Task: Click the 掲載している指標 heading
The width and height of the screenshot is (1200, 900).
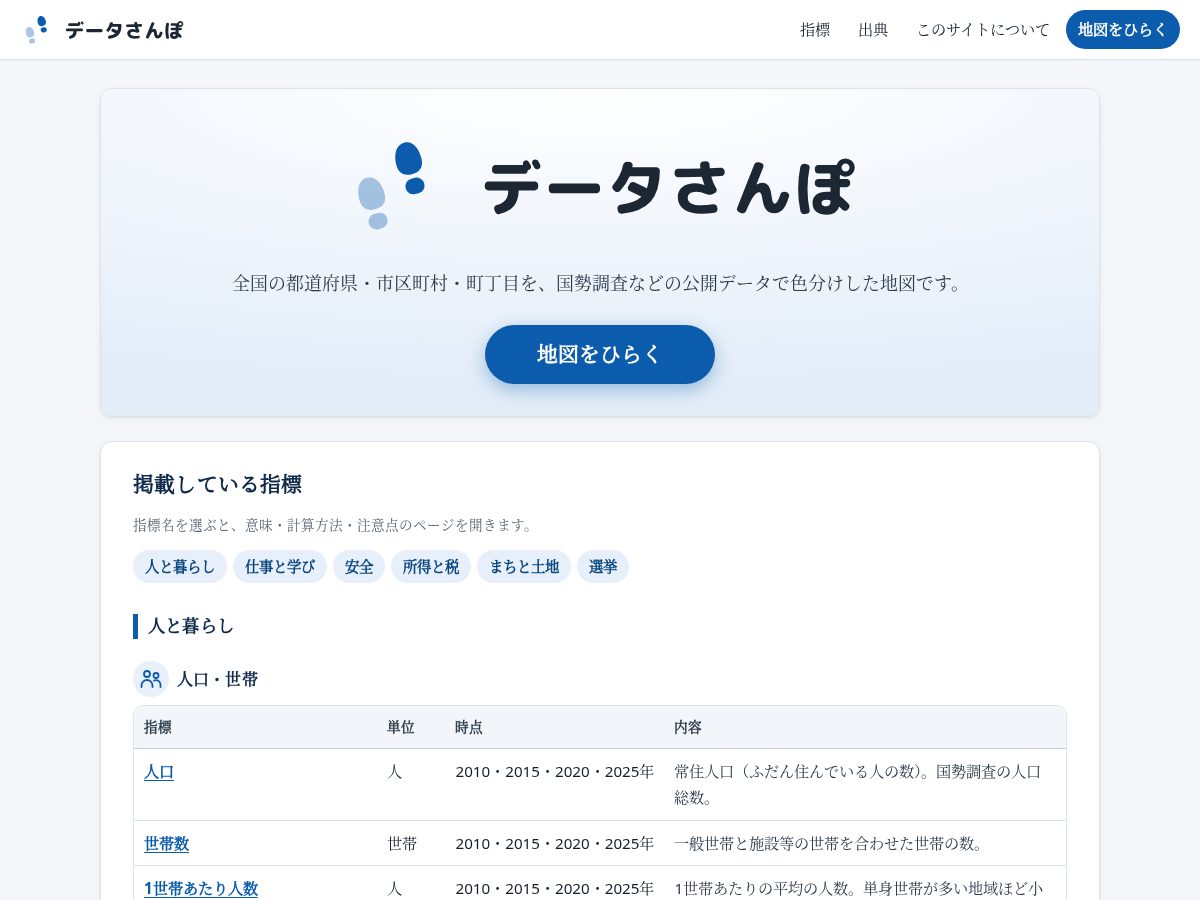Action: click(217, 485)
